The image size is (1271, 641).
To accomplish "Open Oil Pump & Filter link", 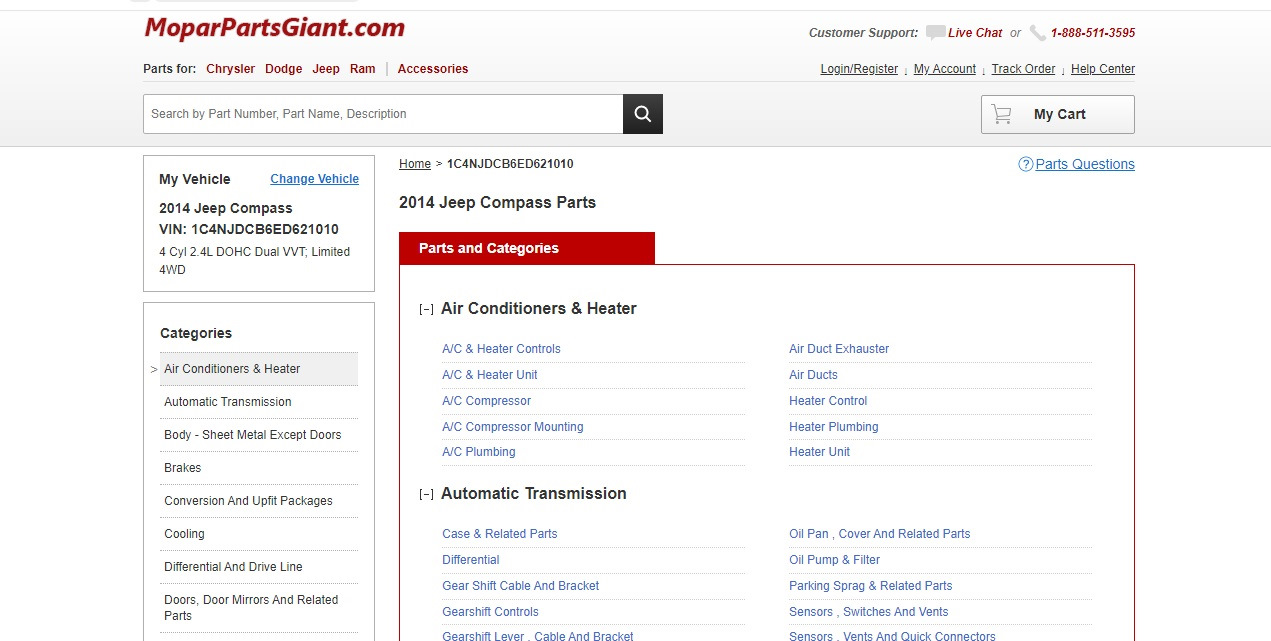I will click(834, 560).
